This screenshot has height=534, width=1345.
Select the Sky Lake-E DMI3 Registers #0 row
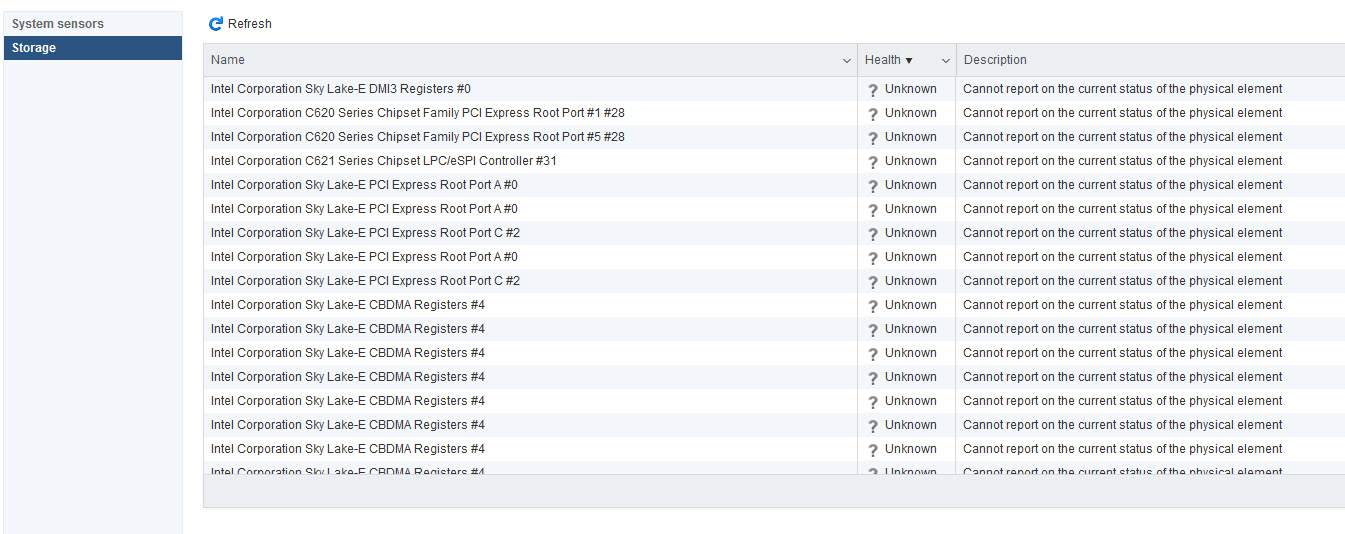tap(340, 89)
